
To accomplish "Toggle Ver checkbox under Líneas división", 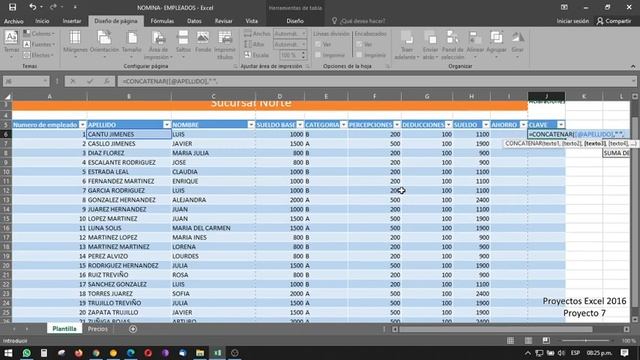I will point(318,44).
